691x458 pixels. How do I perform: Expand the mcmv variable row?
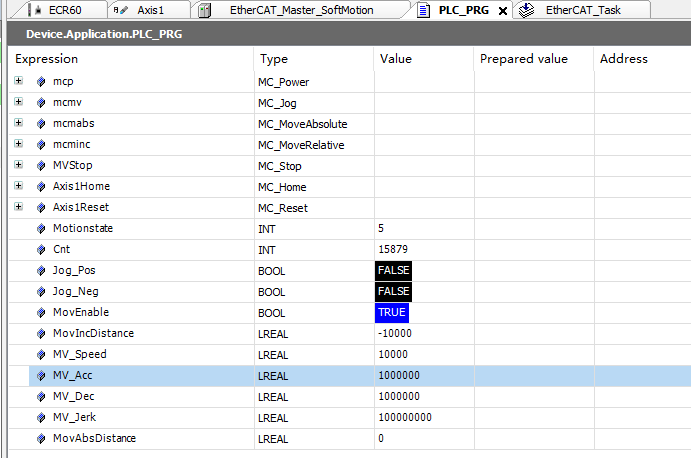pos(19,102)
